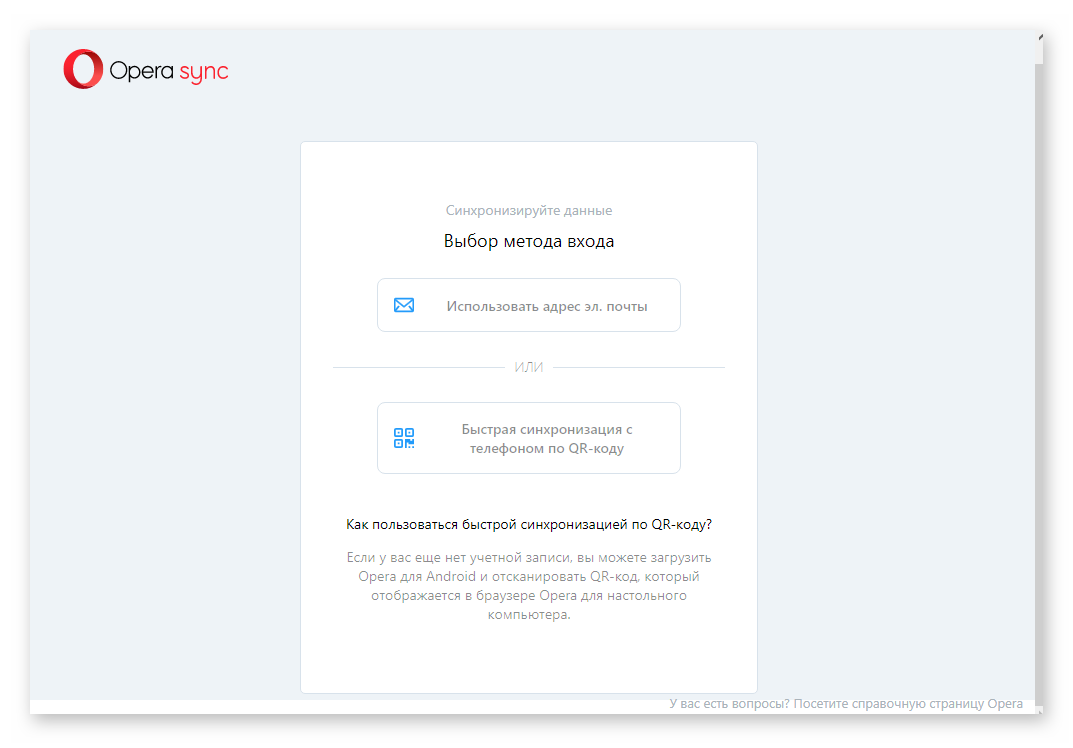Click the scroll-up arrow on the page scrollbar
Screen dimensions: 1073x748
pyautogui.click(x=1040, y=38)
